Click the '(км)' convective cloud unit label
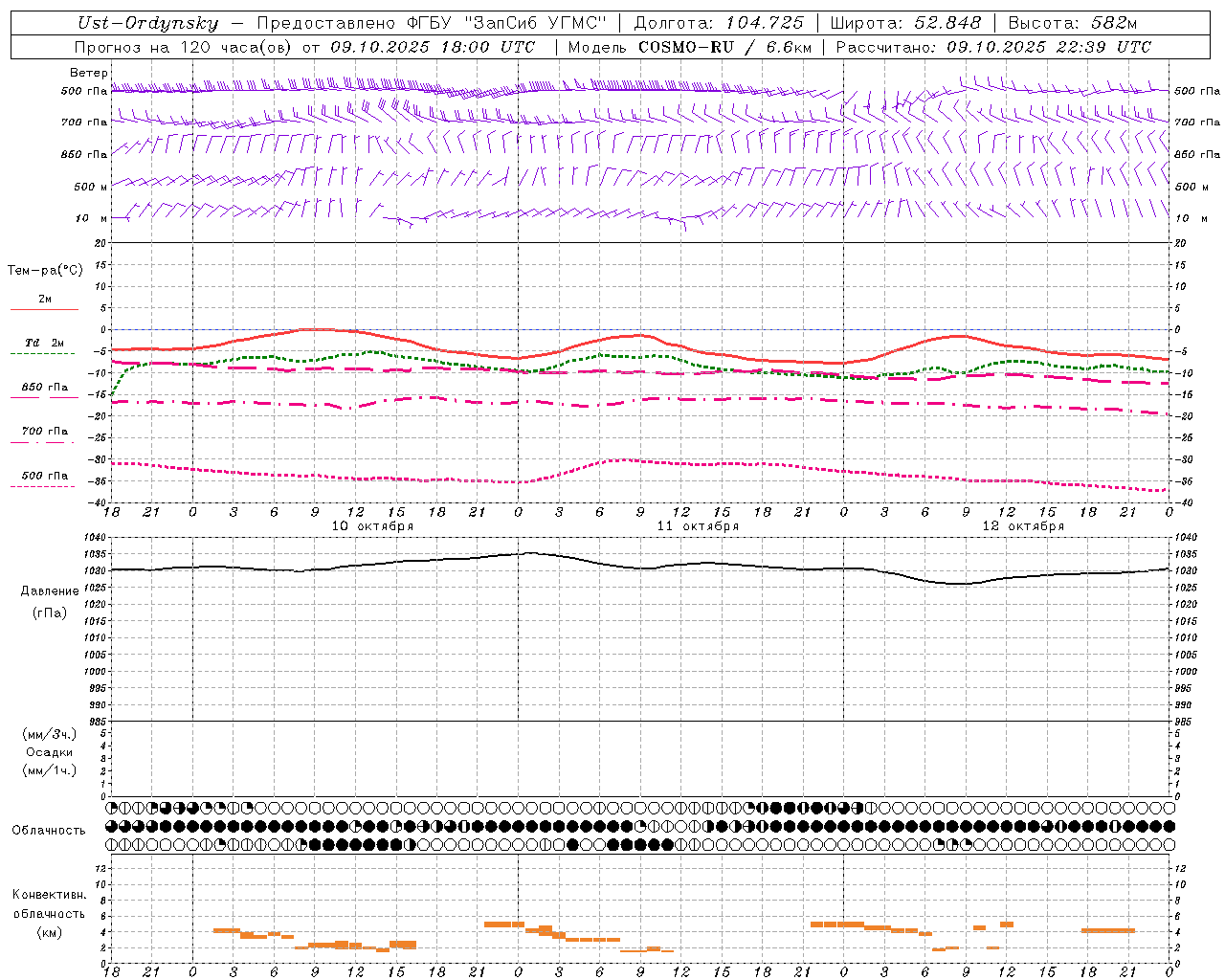The height and width of the screenshot is (980, 1225). (x=50, y=931)
